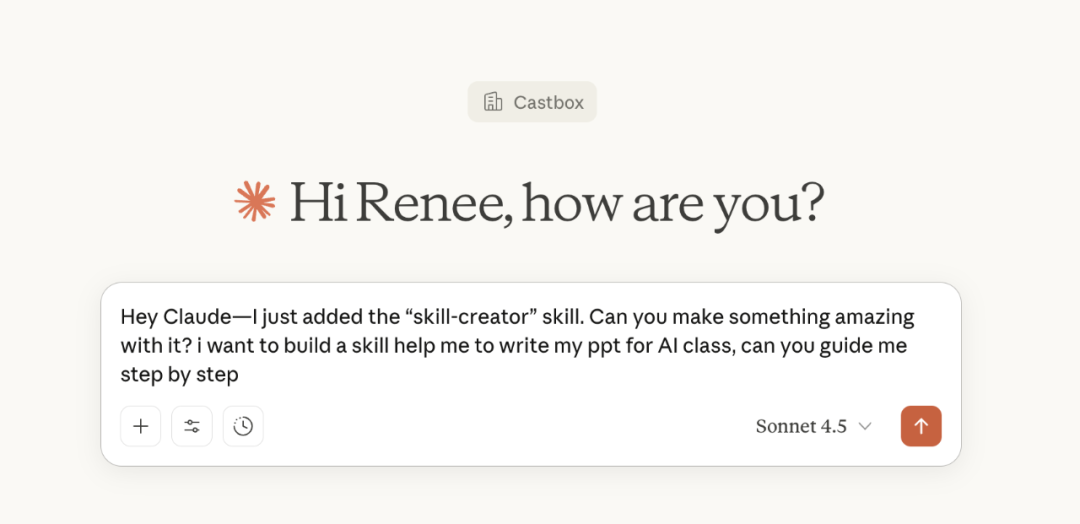
Task: Click empty composer space left of Sonnet 4.5
Action: [500, 426]
